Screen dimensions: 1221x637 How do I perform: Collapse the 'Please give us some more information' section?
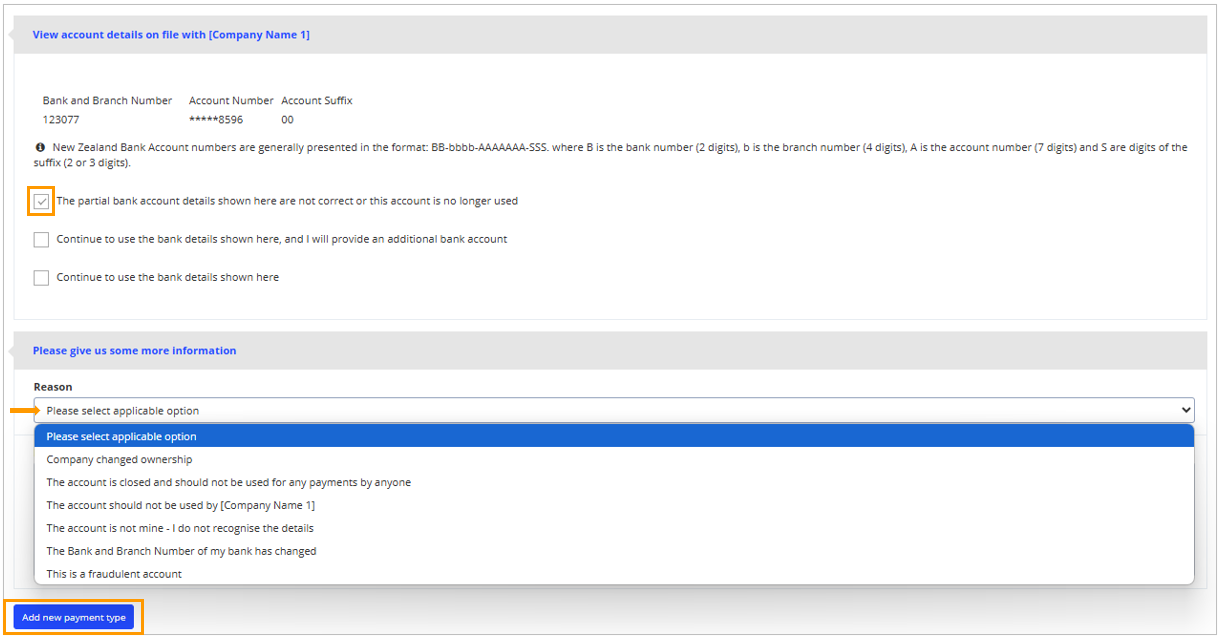pos(134,351)
